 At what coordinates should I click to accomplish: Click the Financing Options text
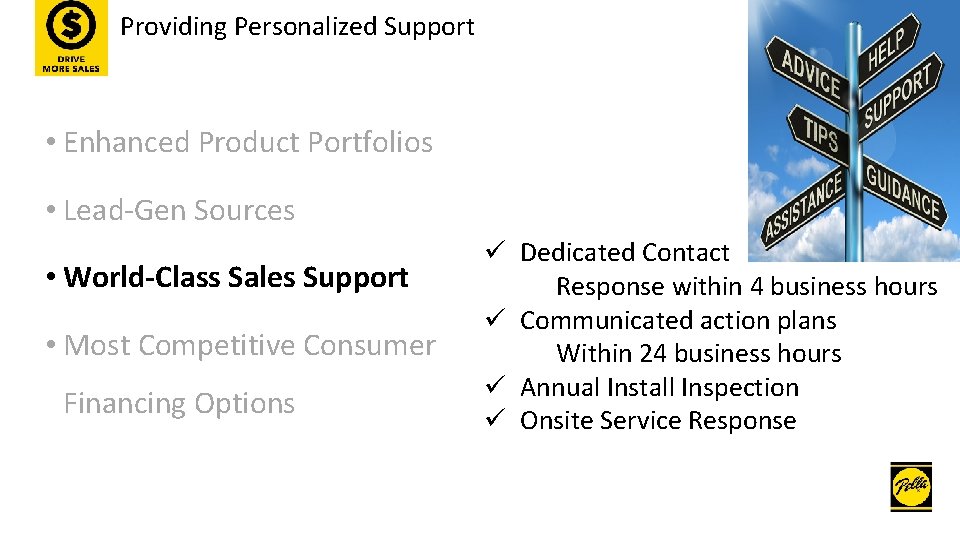coord(179,404)
